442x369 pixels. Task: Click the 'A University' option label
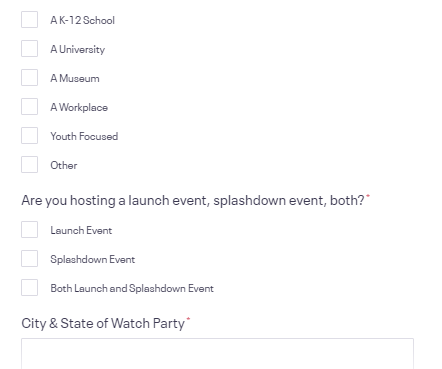(77, 49)
